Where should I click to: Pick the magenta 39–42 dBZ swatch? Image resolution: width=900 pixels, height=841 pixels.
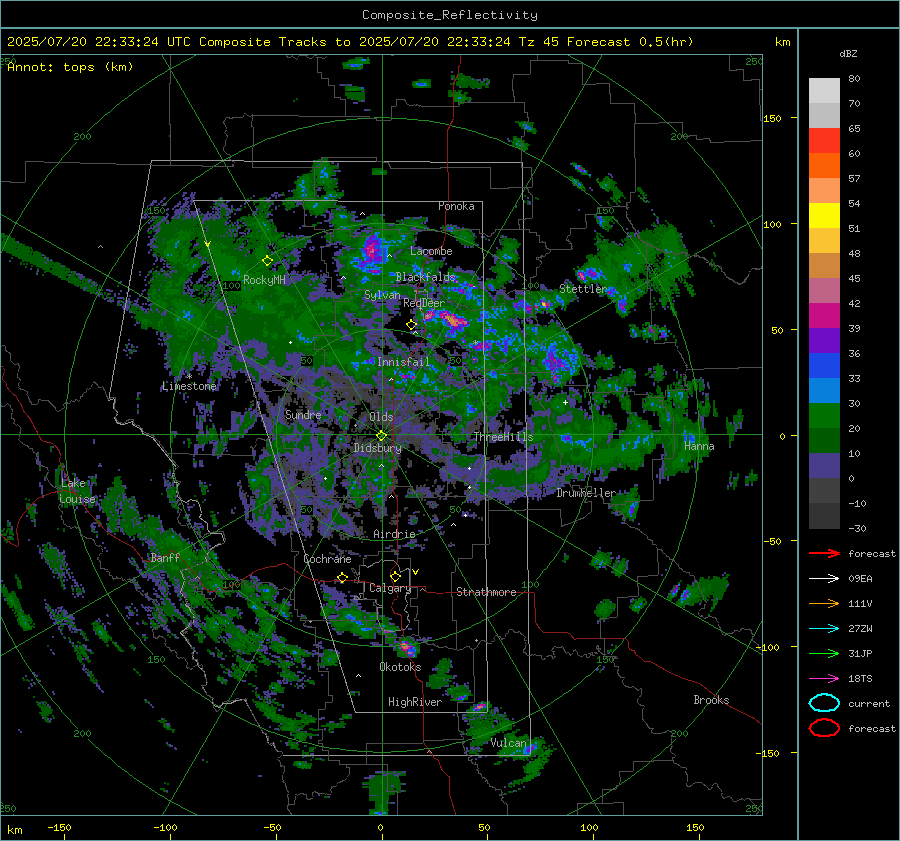(824, 316)
